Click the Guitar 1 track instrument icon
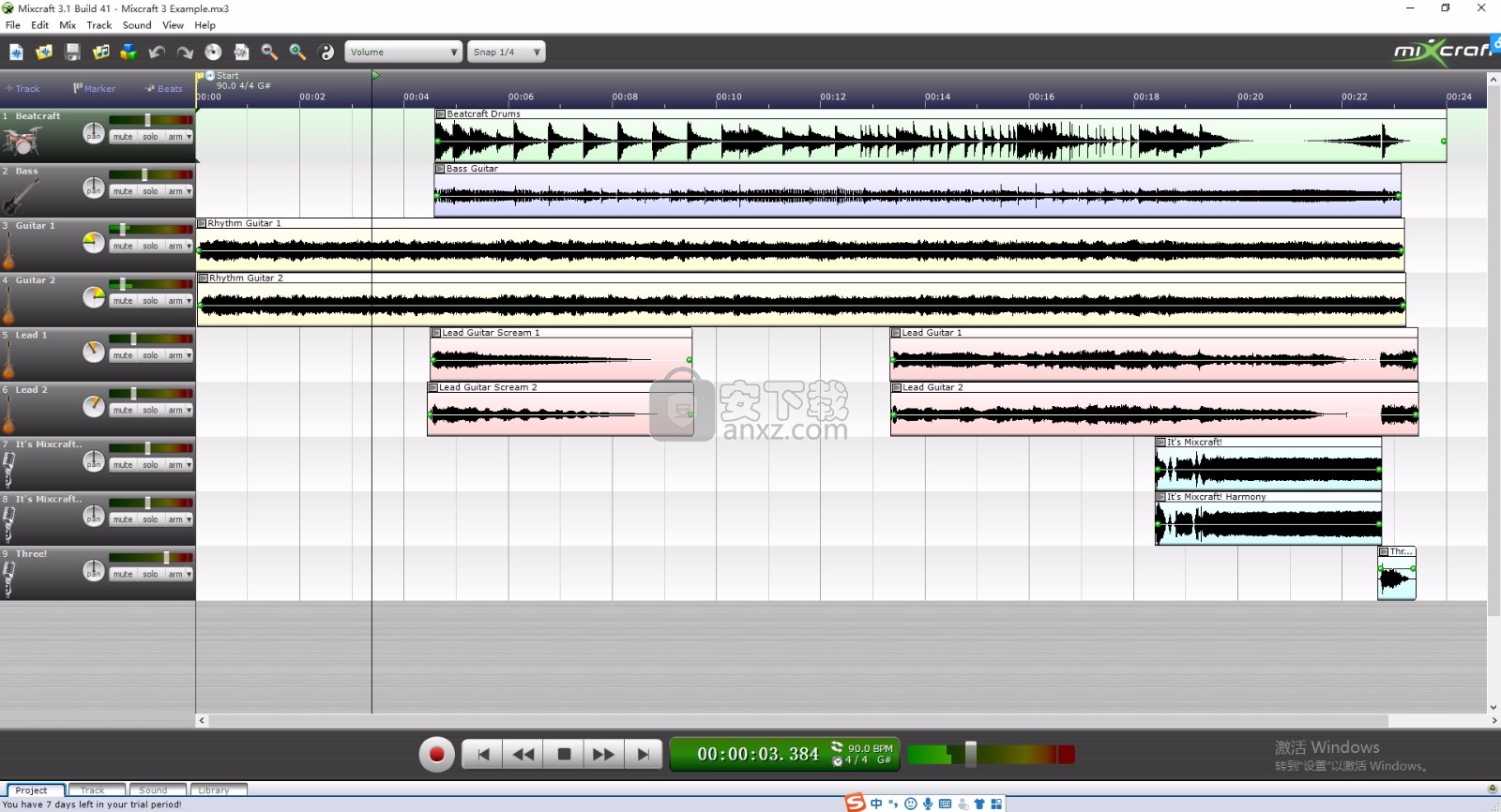This screenshot has width=1501, height=812. point(8,251)
